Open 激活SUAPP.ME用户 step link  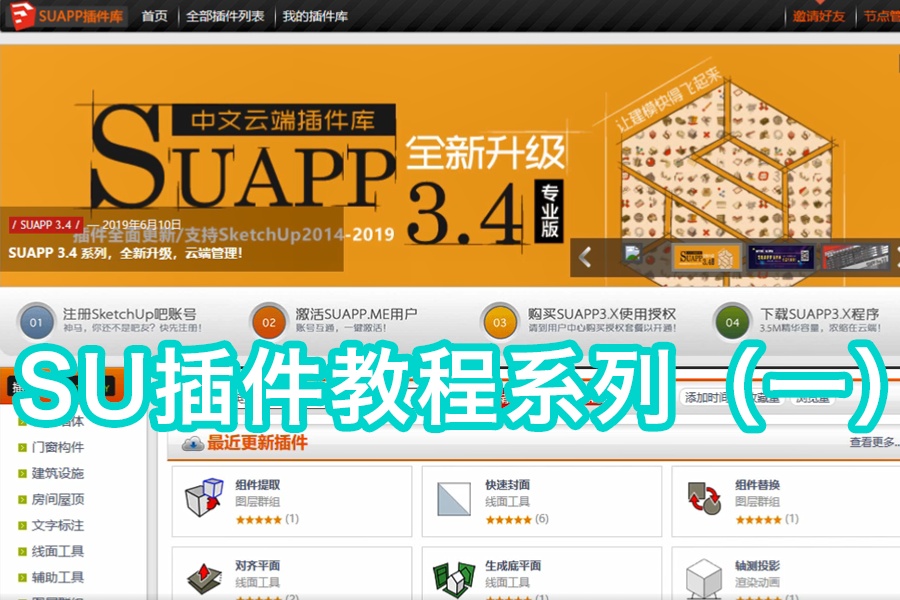[356, 314]
